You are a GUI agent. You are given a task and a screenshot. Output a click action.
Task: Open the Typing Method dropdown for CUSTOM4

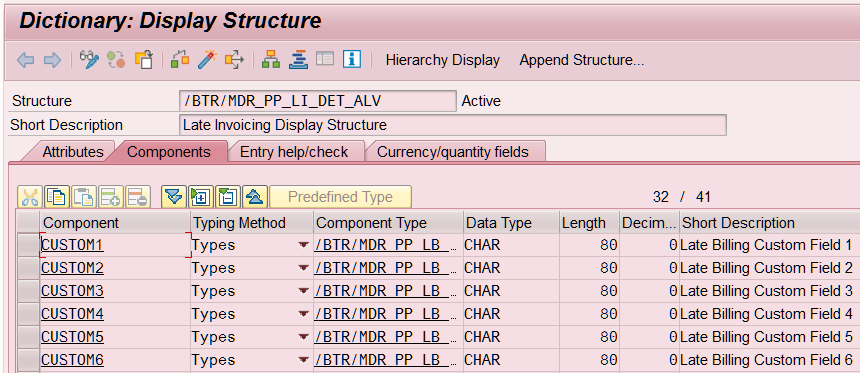[303, 314]
